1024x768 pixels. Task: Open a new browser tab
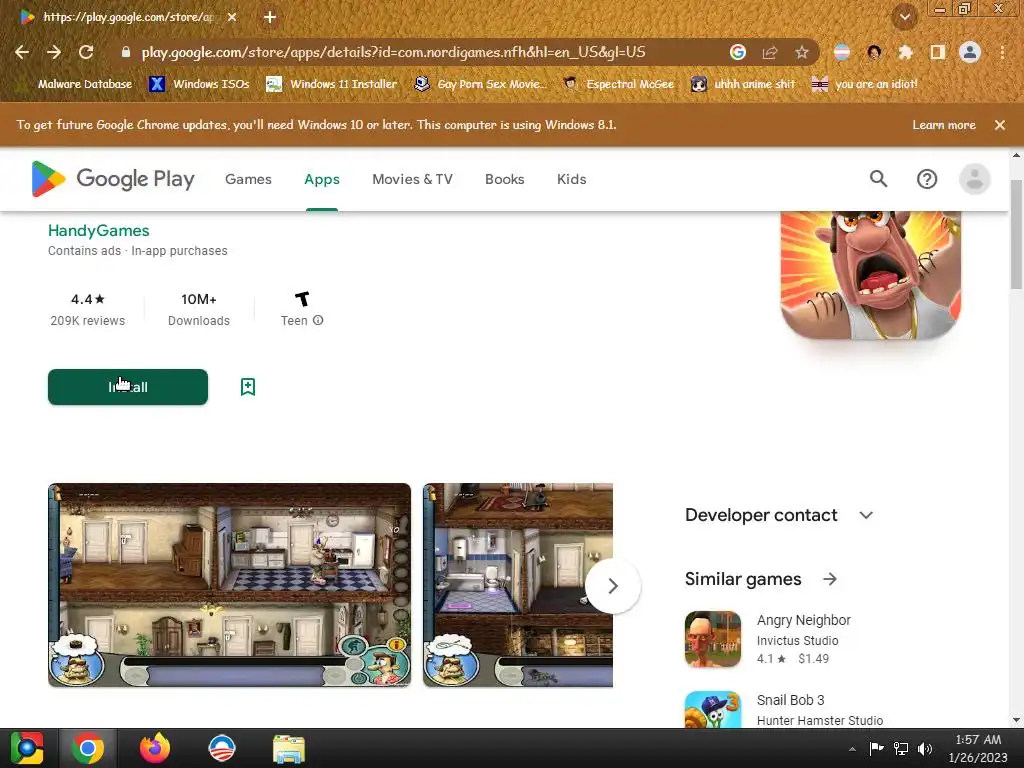click(270, 17)
